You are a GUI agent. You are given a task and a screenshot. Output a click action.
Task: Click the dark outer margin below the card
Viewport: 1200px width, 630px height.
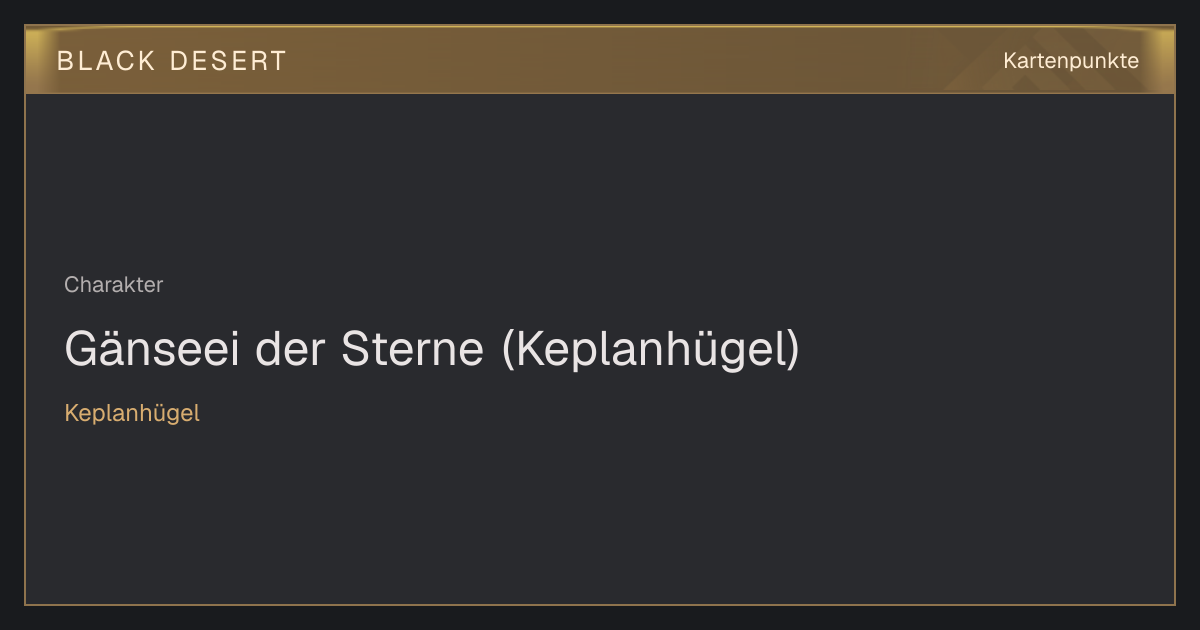tap(600, 618)
